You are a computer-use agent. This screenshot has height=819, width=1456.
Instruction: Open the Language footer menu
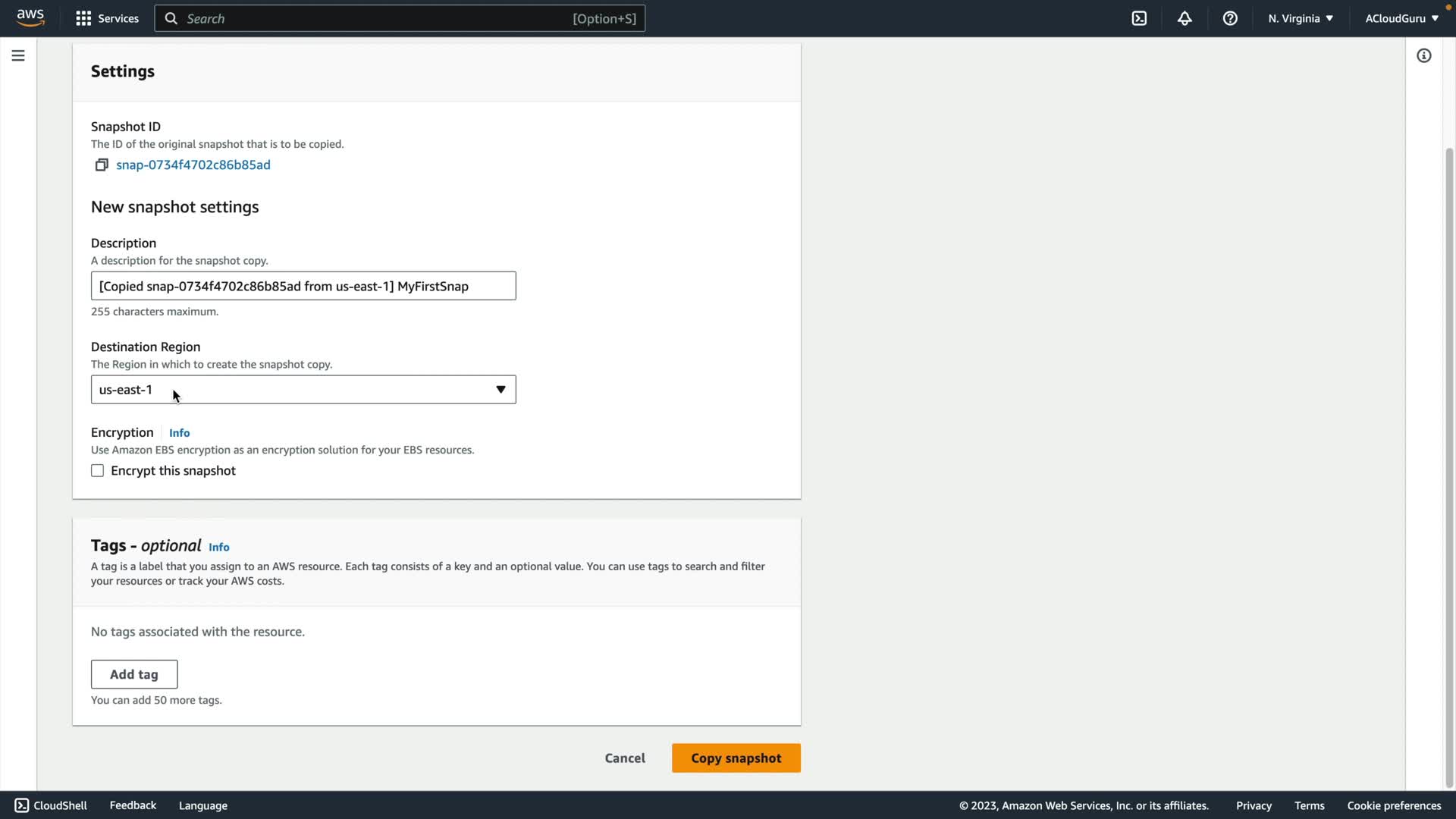(202, 805)
